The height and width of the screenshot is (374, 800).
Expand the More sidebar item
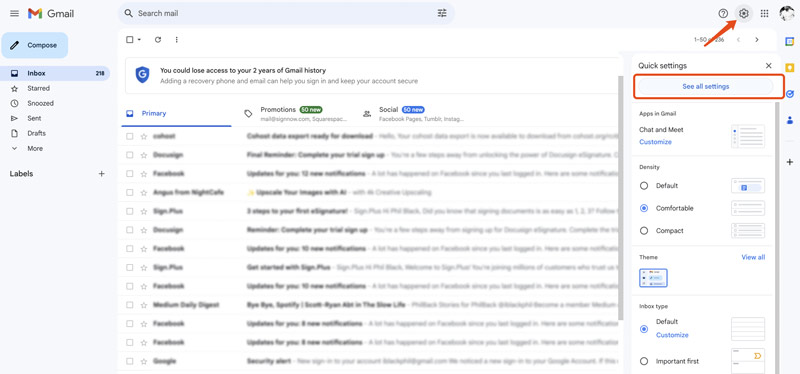[35, 148]
